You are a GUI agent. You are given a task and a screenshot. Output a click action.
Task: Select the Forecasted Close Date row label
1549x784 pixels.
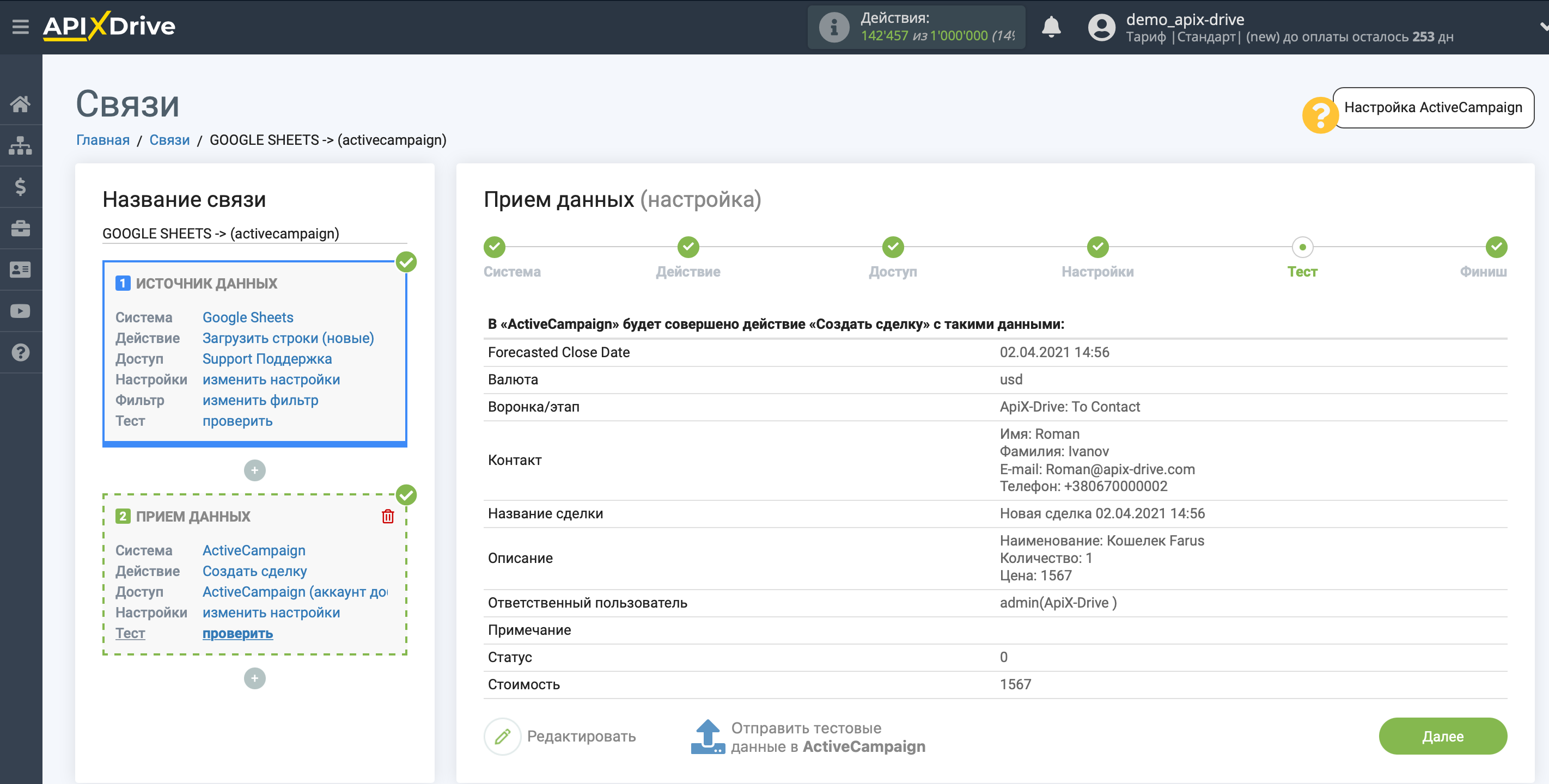(559, 353)
